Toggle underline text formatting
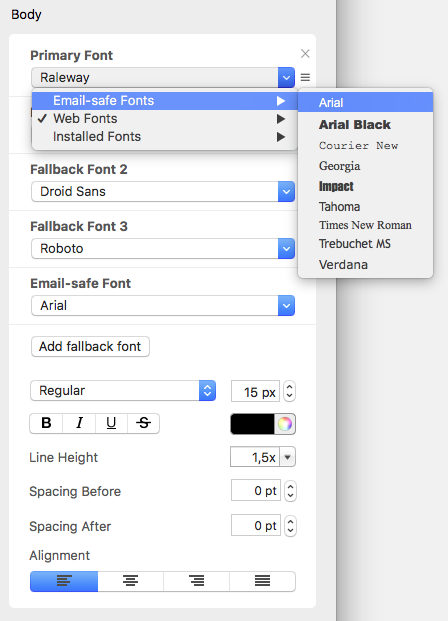Viewport: 448px width, 621px height. (111, 423)
